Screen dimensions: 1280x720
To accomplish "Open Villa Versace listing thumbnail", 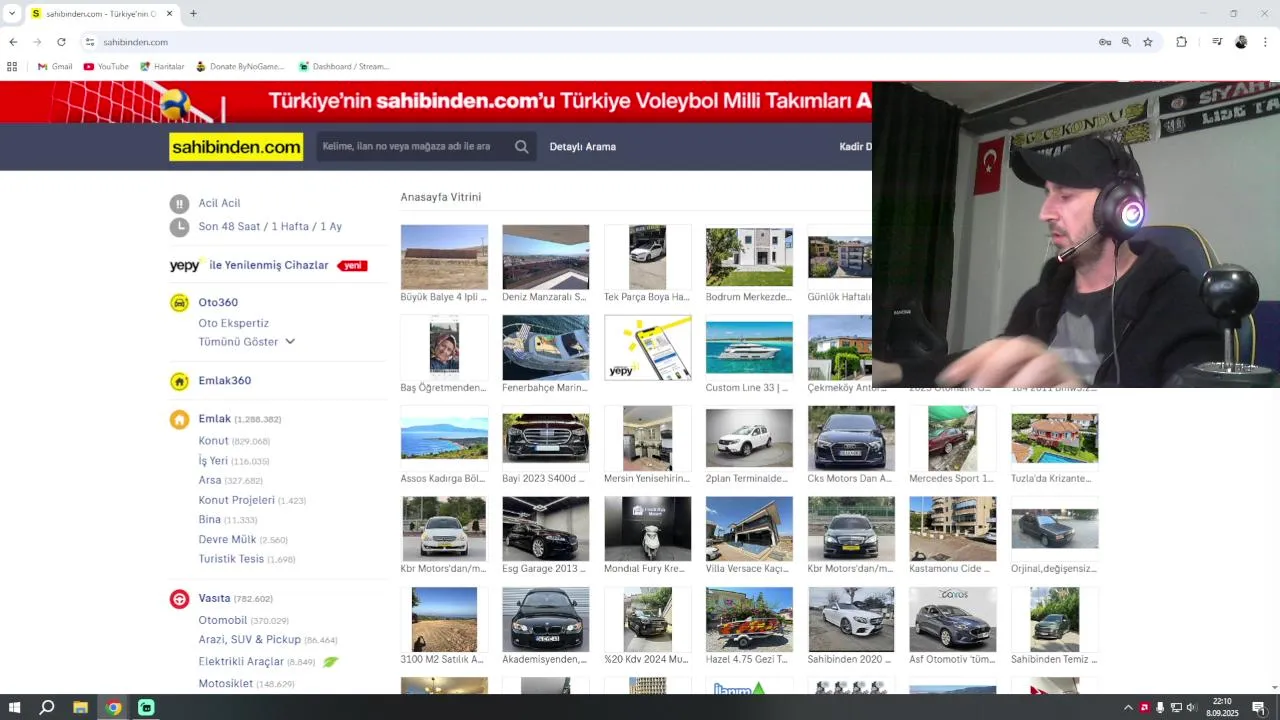I will [749, 528].
